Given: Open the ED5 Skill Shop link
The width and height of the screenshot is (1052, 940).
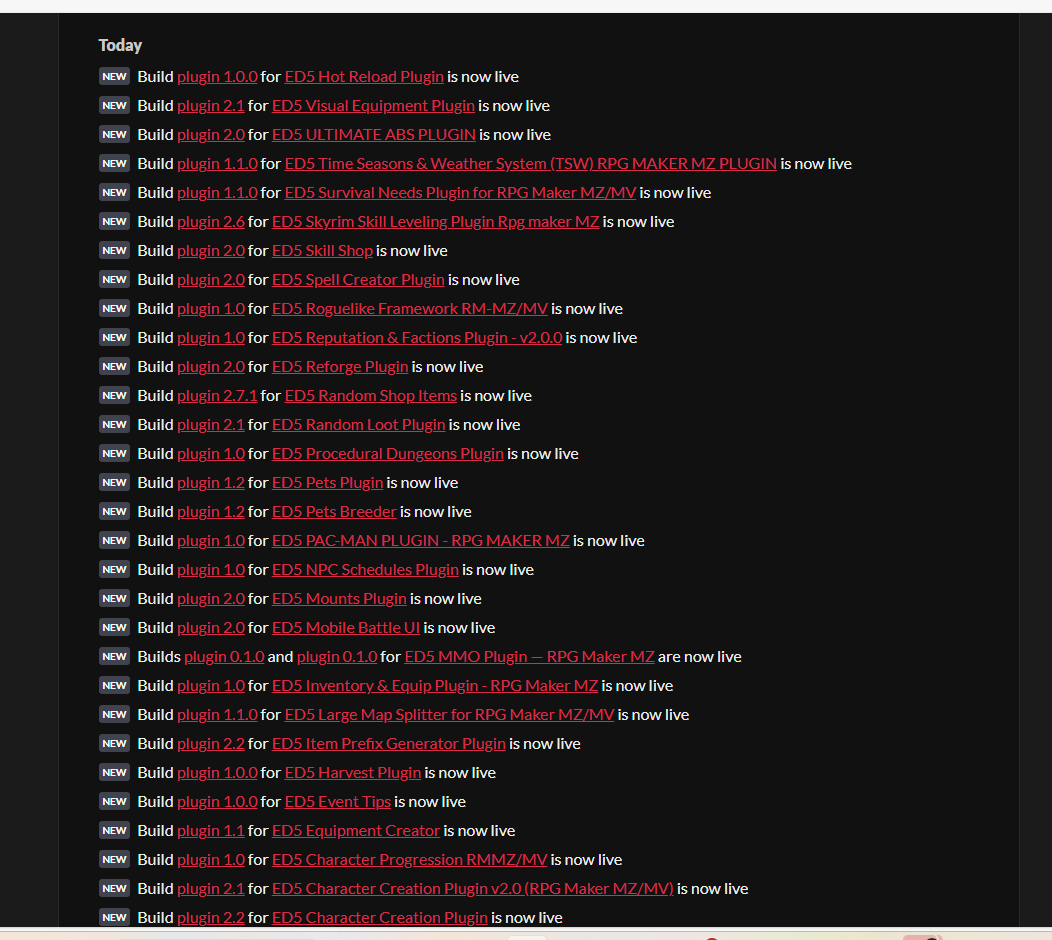Looking at the screenshot, I should tap(322, 250).
